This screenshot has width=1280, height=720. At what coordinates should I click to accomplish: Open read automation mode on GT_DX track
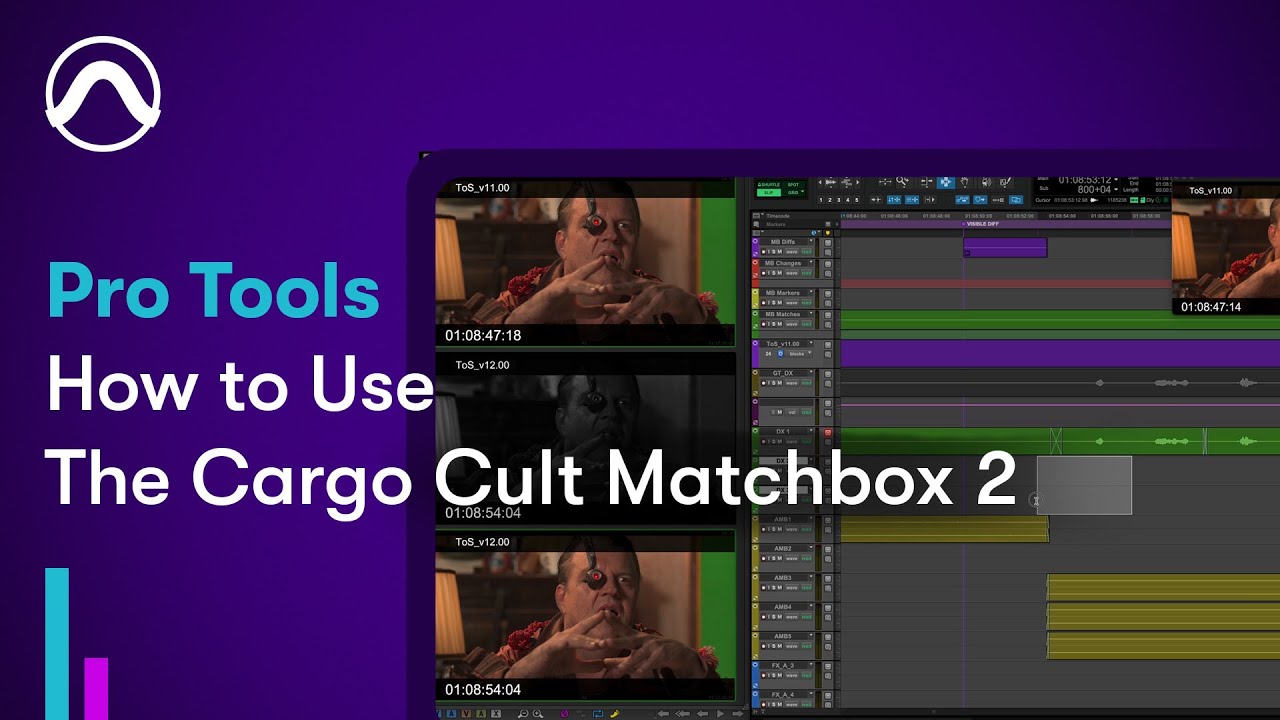[806, 383]
